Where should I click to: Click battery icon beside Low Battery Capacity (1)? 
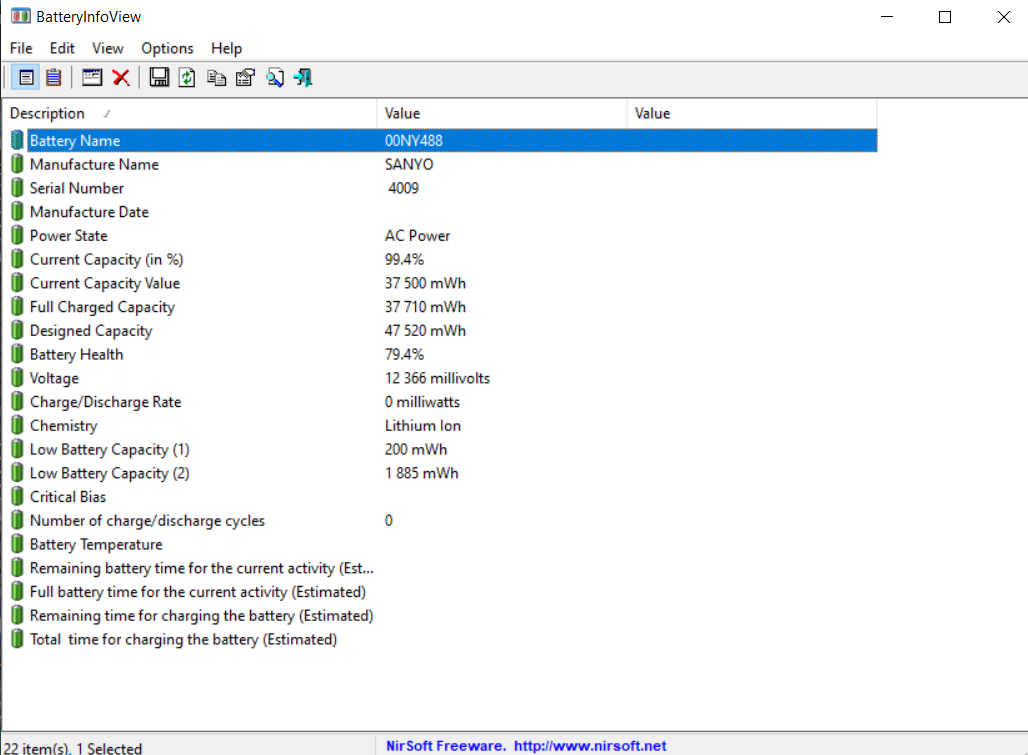point(17,449)
